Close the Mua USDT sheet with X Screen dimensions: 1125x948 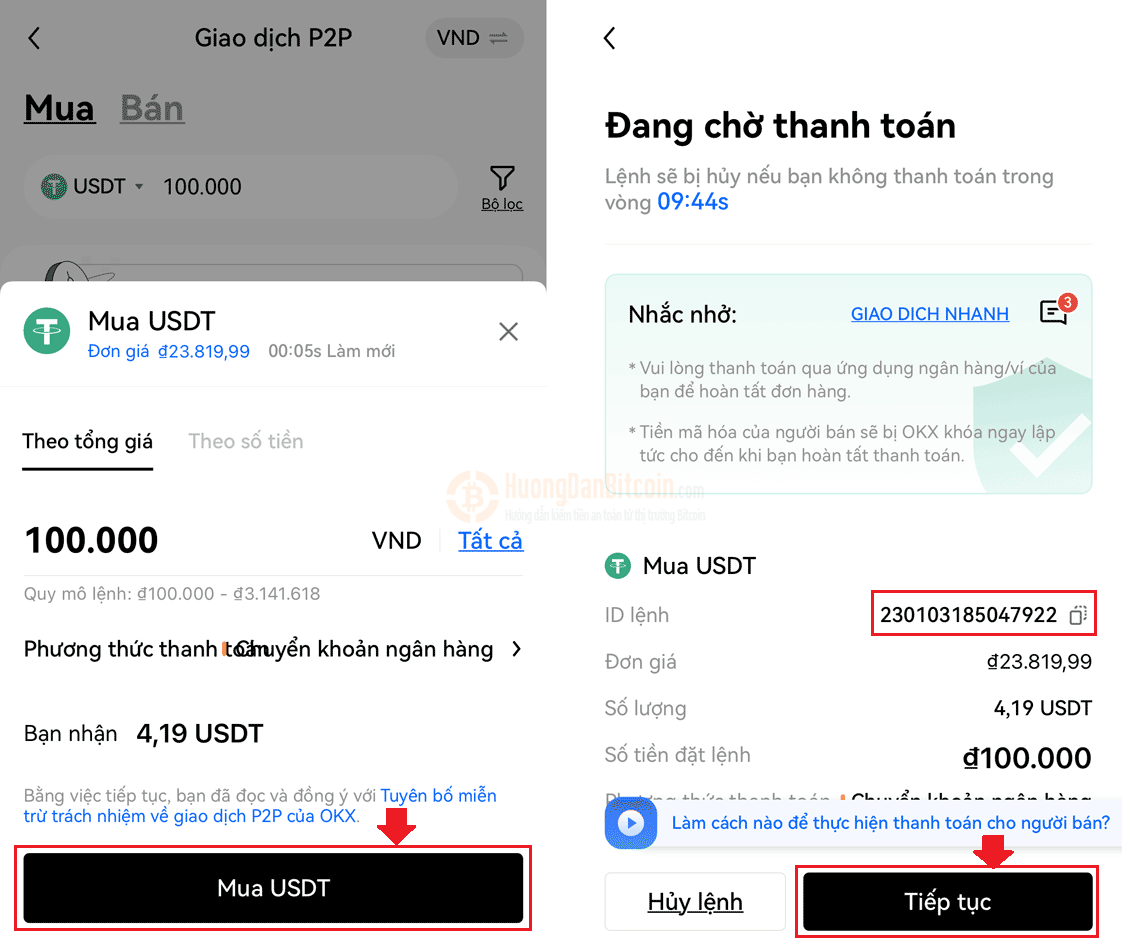(508, 332)
